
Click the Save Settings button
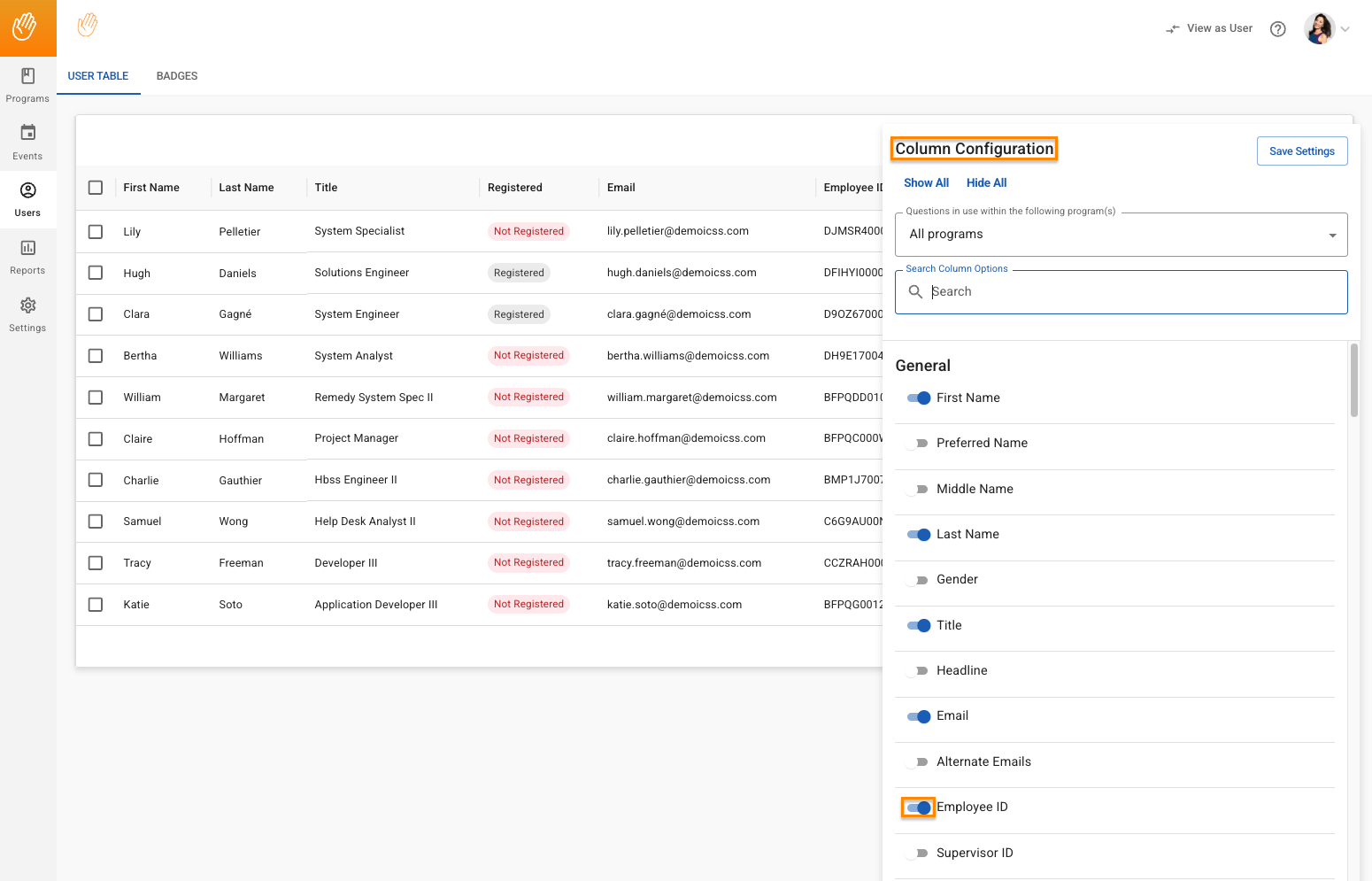coord(1301,151)
